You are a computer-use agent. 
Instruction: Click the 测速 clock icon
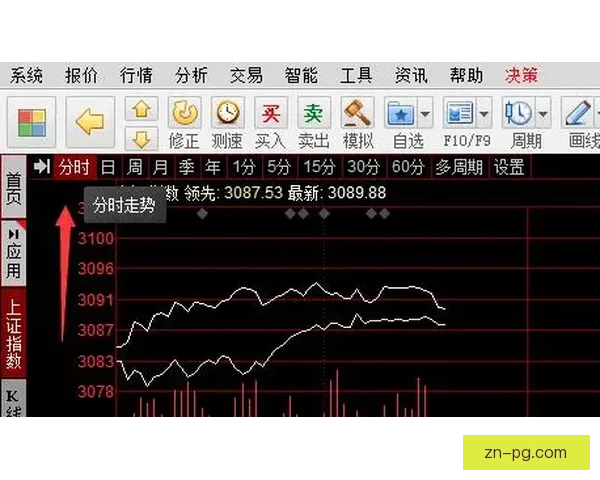point(228,113)
